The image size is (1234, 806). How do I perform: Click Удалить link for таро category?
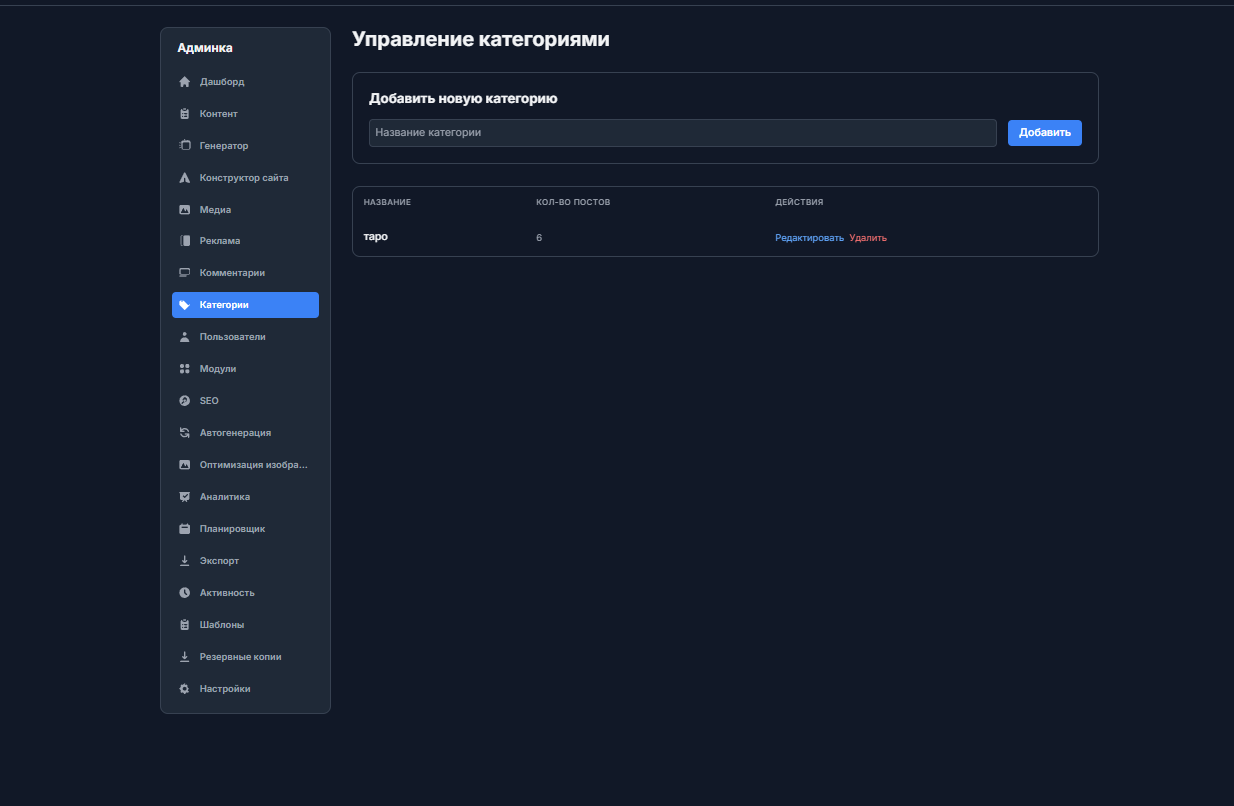pos(868,238)
